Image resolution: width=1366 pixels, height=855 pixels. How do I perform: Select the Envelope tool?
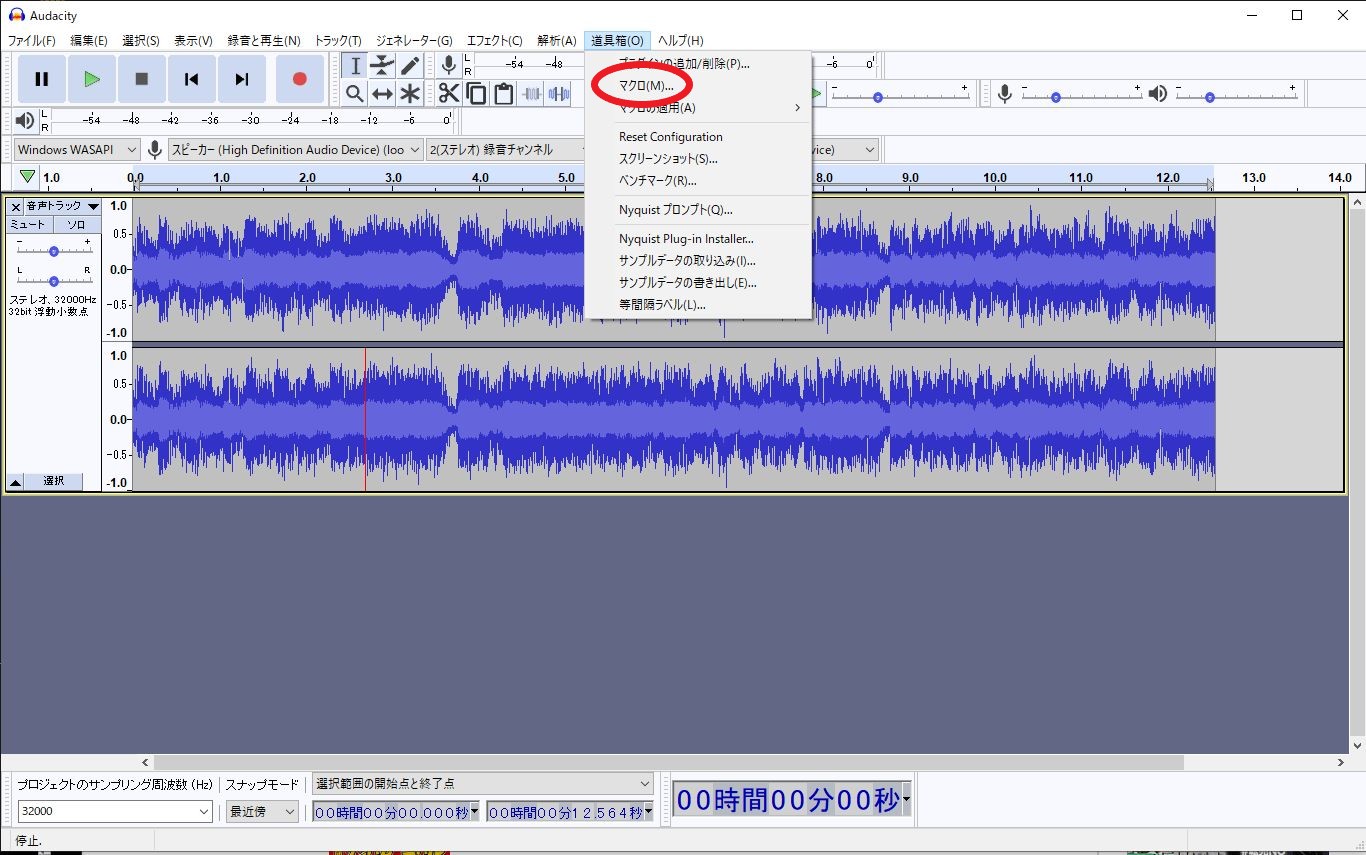pos(382,66)
